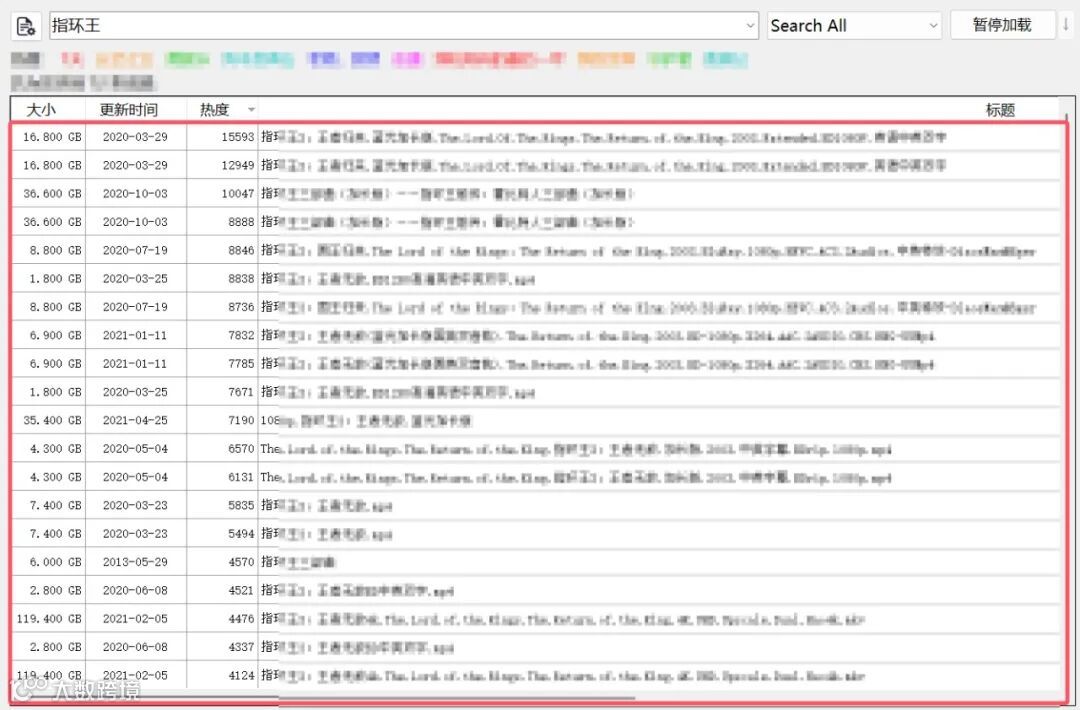
Task: Select the row with 热度 8888
Action: point(536,222)
